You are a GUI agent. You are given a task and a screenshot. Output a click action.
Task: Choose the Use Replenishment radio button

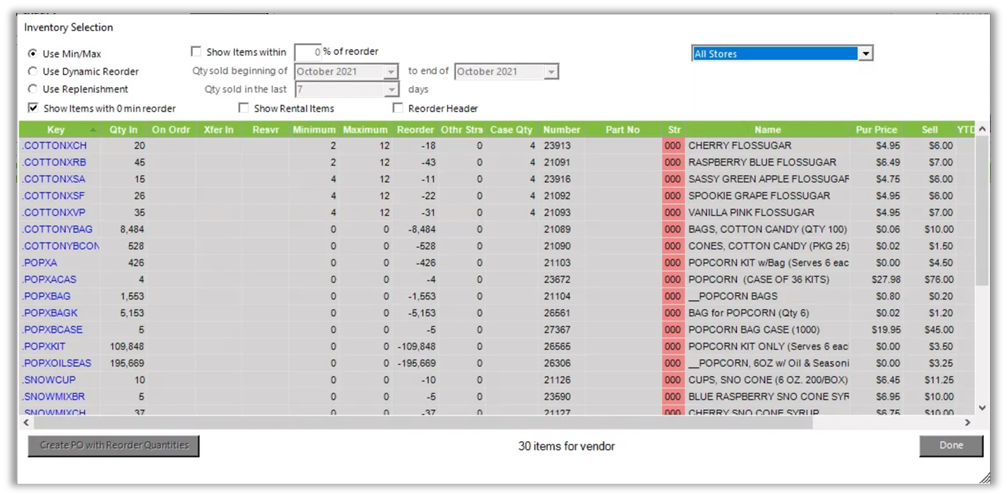pyautogui.click(x=33, y=90)
